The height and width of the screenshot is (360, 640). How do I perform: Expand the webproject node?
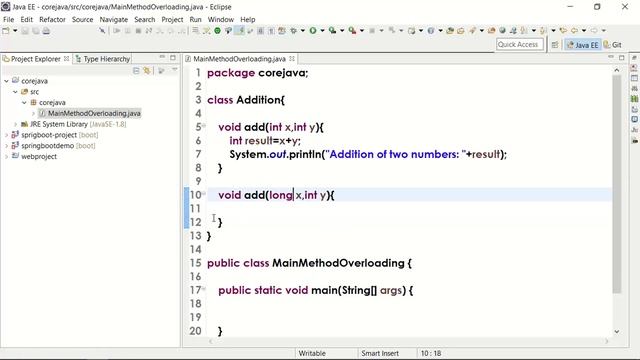pos(7,156)
